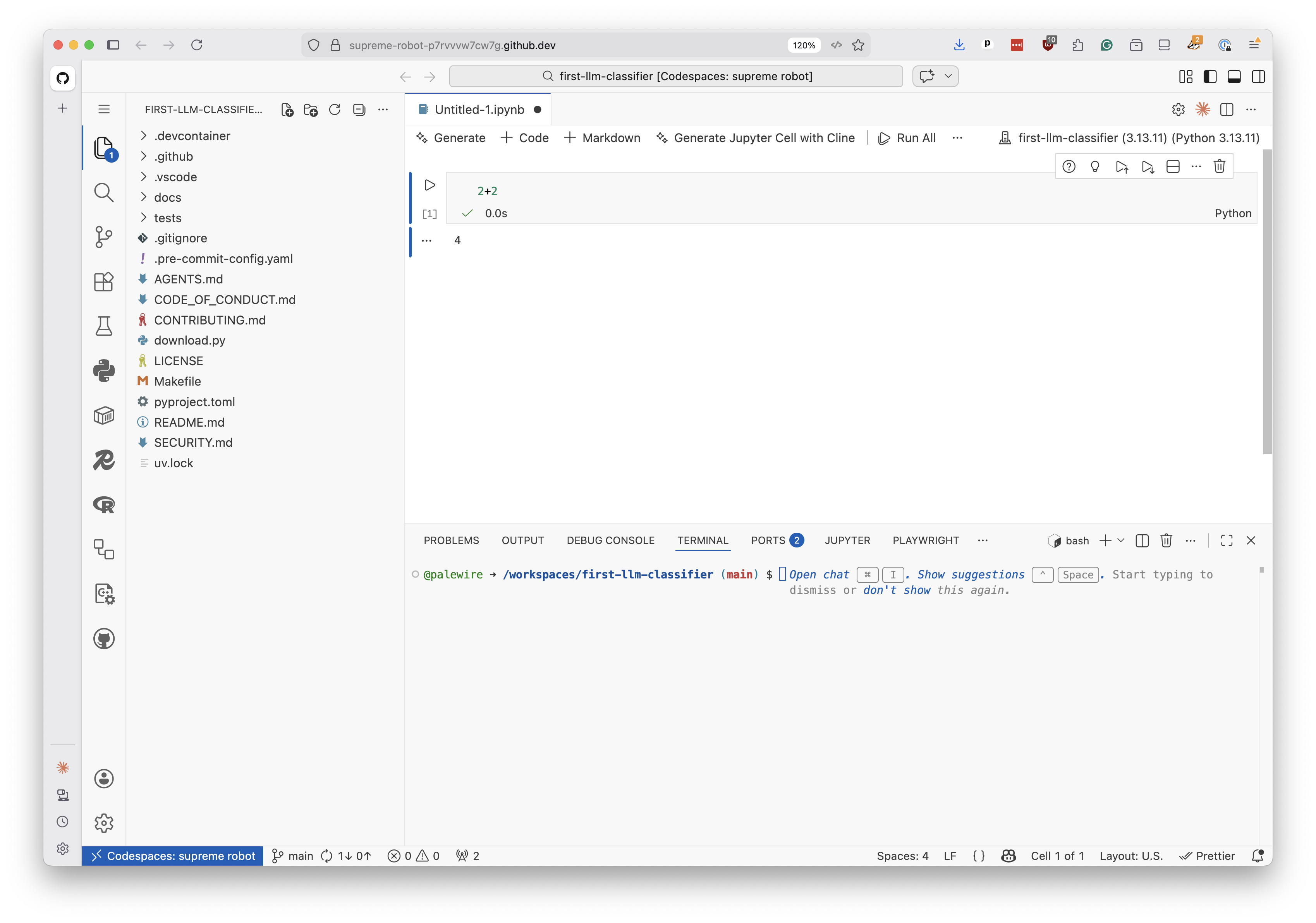Open the bash terminal profile dropdown

tap(1122, 540)
